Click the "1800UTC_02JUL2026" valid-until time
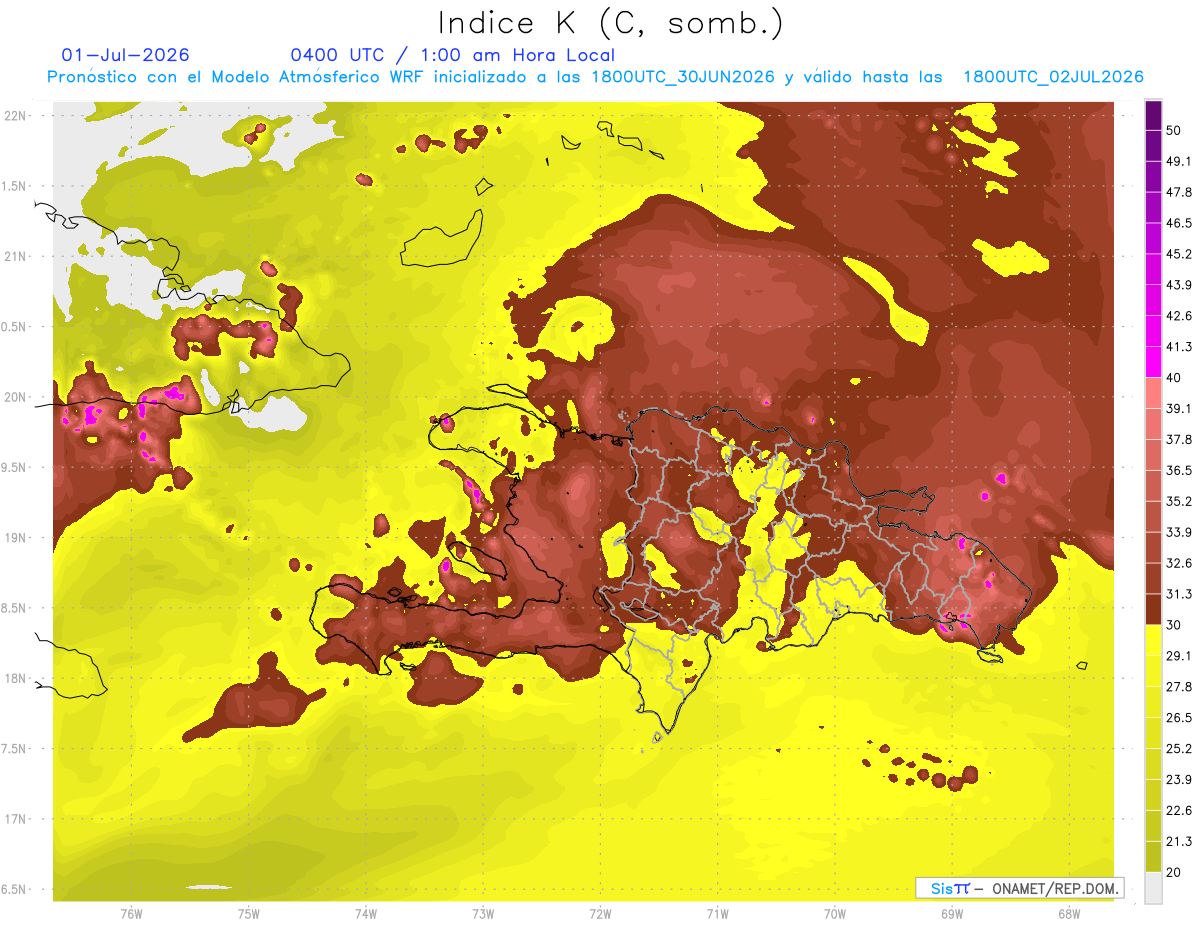 click(1052, 77)
